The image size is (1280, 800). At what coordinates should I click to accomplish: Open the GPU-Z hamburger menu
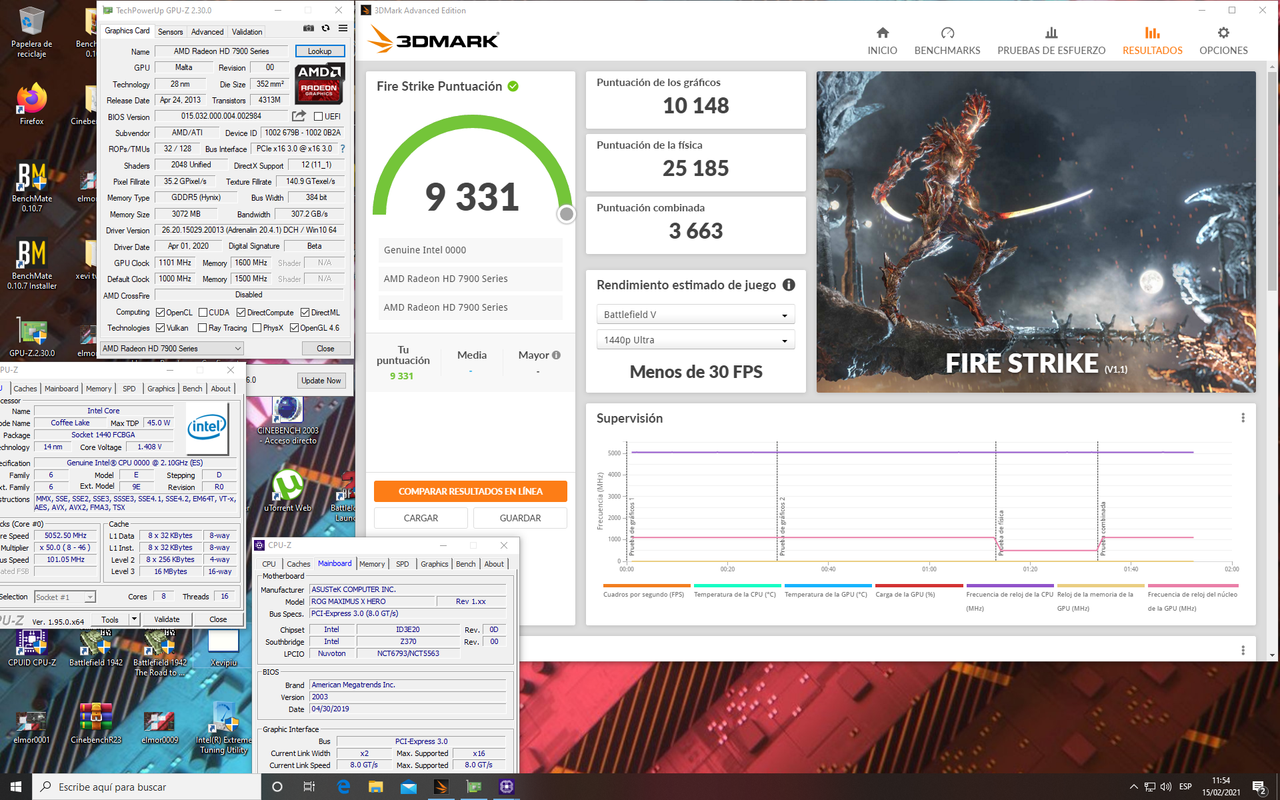343,28
